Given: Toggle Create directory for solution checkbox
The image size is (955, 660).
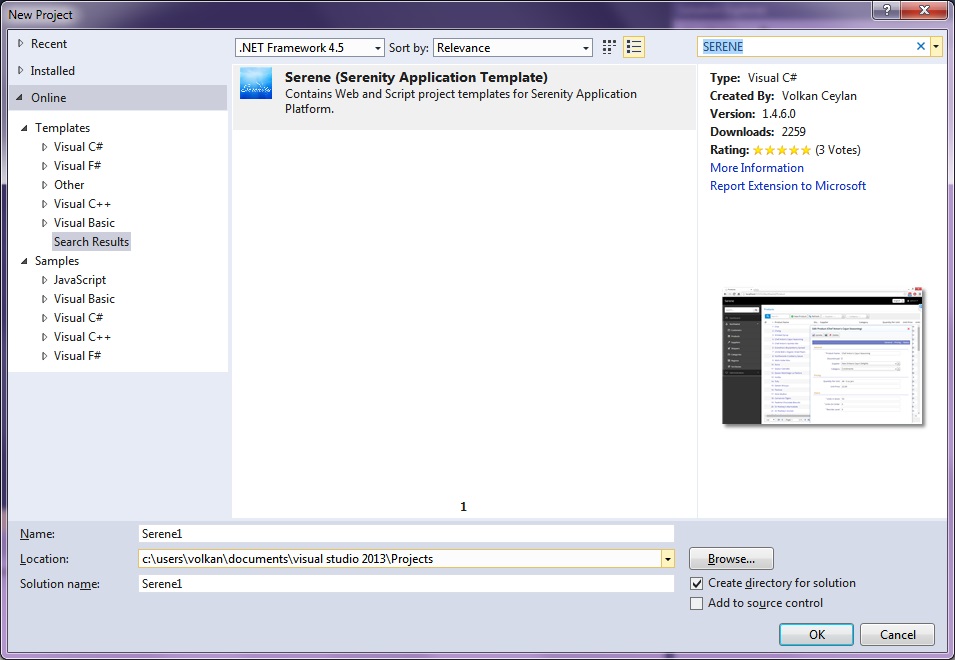Looking at the screenshot, I should pyautogui.click(x=696, y=583).
